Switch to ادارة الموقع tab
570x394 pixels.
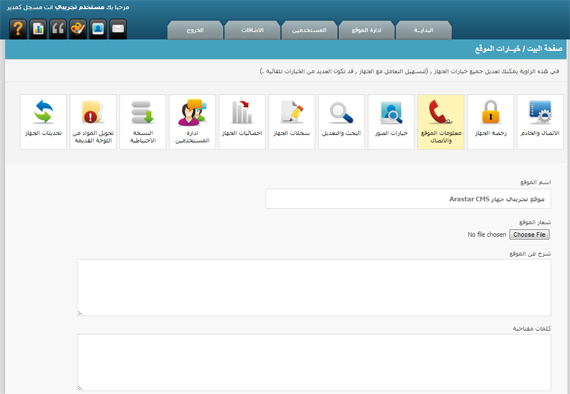[366, 30]
